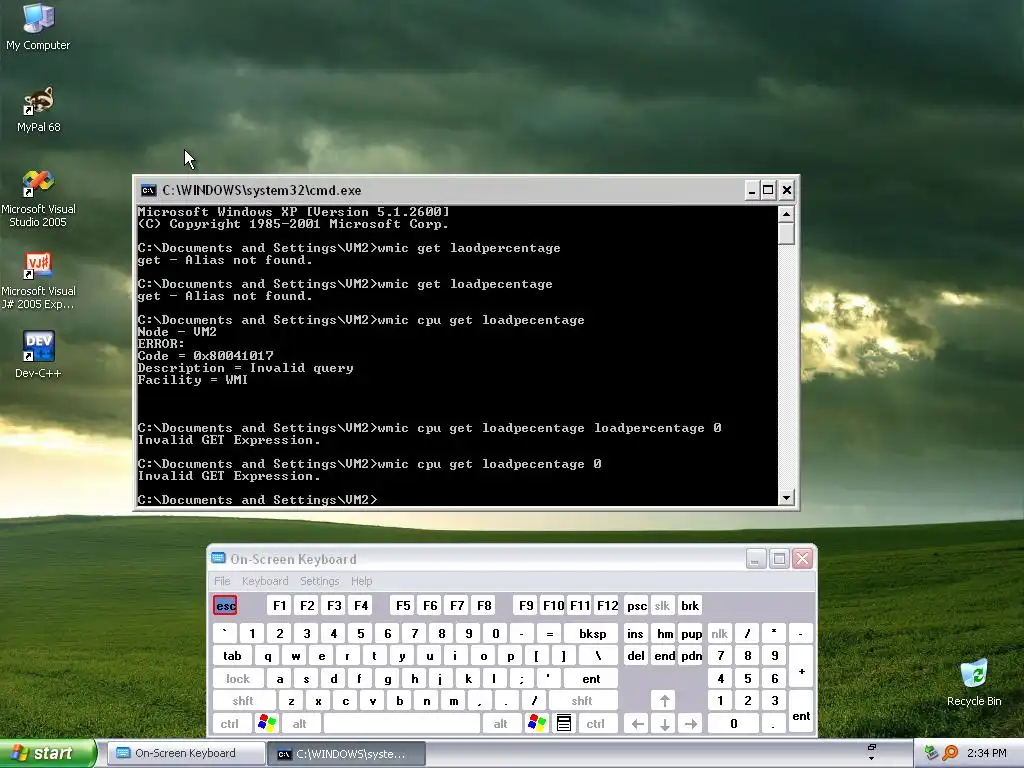Viewport: 1024px width, 768px height.
Task: Toggle the right alt key
Action: (500, 723)
